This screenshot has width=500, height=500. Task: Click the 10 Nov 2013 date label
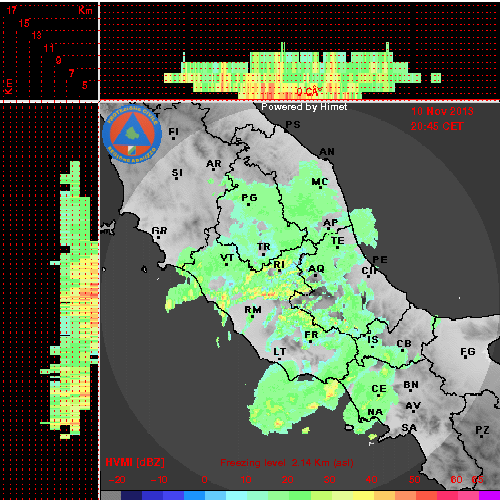pyautogui.click(x=442, y=111)
